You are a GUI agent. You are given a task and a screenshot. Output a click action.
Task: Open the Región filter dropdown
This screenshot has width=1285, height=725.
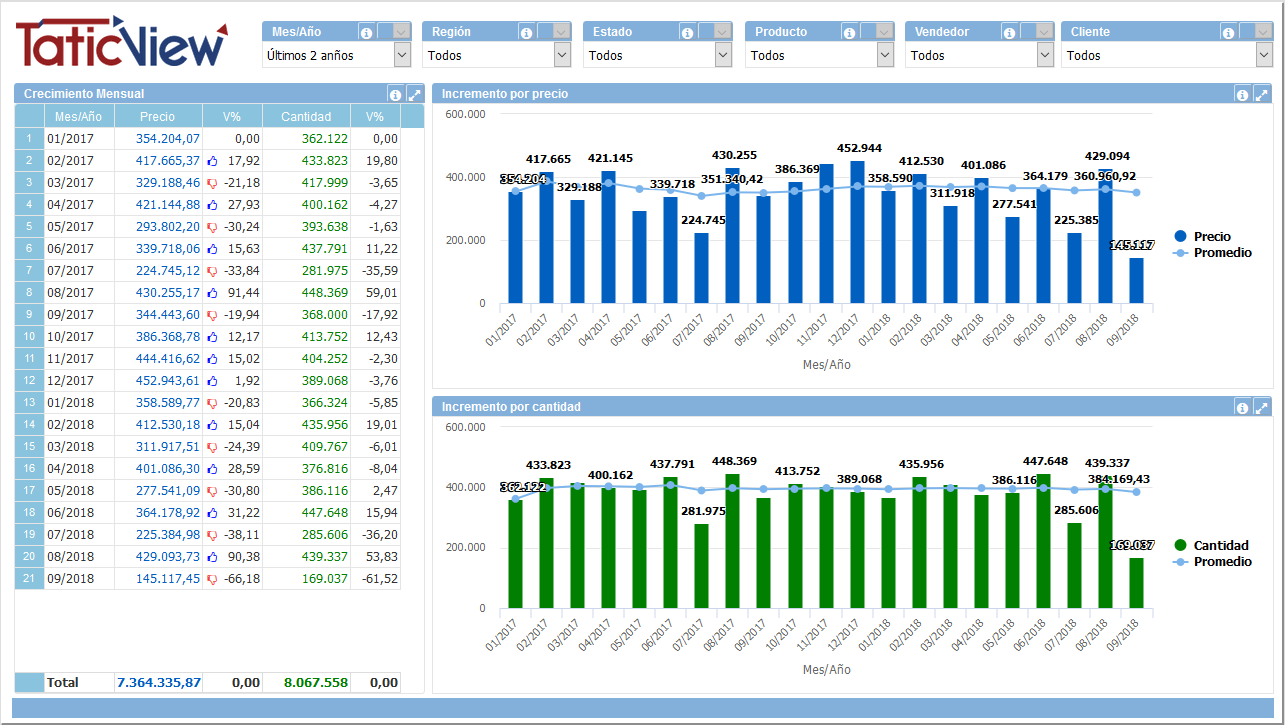click(562, 56)
